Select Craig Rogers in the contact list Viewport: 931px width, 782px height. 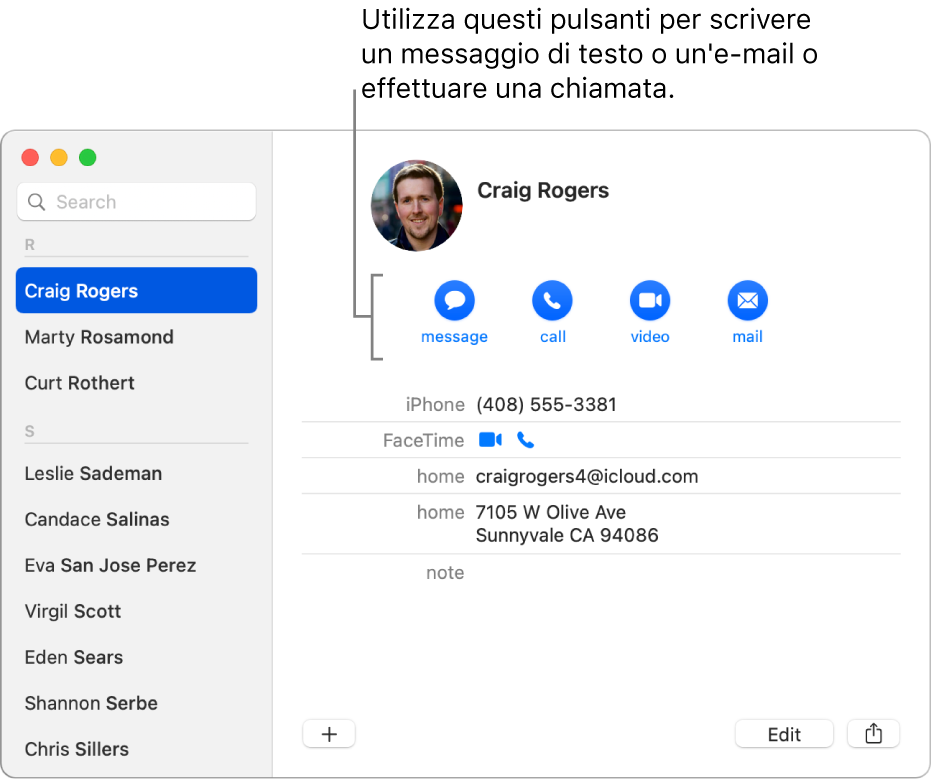click(x=137, y=290)
